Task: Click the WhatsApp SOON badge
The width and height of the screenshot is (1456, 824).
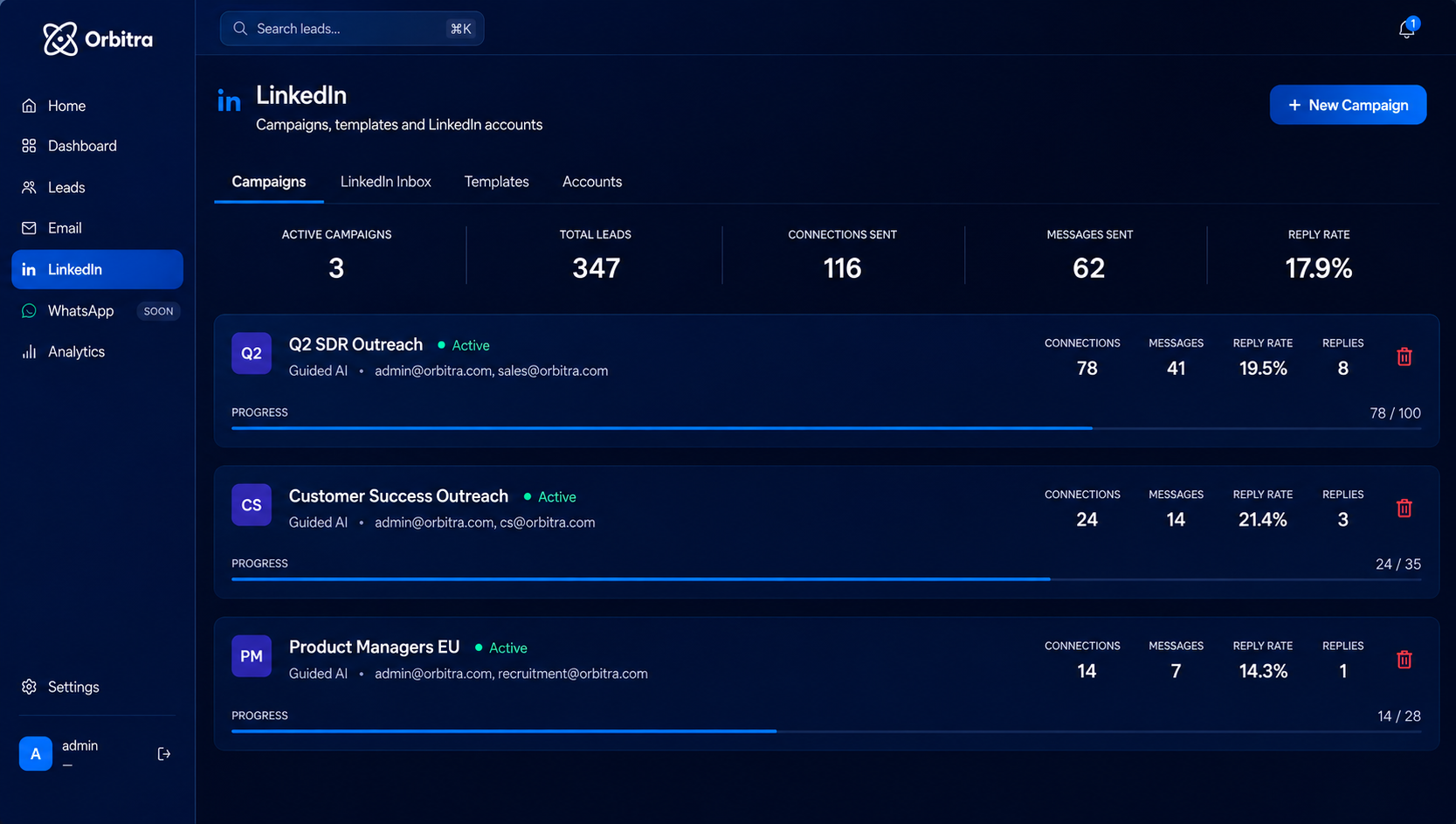Action: point(158,311)
